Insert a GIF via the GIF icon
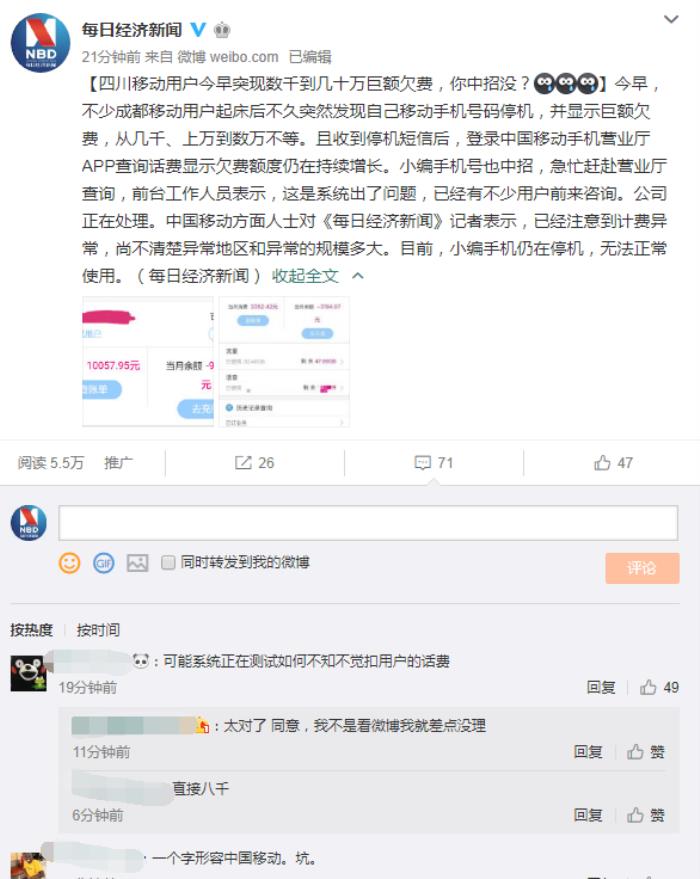This screenshot has height=879, width=700. pos(103,563)
